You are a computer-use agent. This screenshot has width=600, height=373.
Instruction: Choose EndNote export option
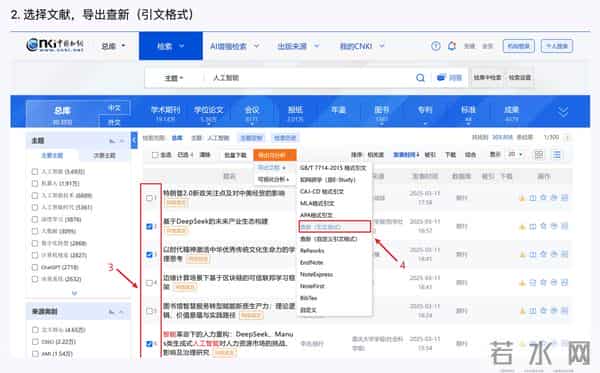(311, 262)
